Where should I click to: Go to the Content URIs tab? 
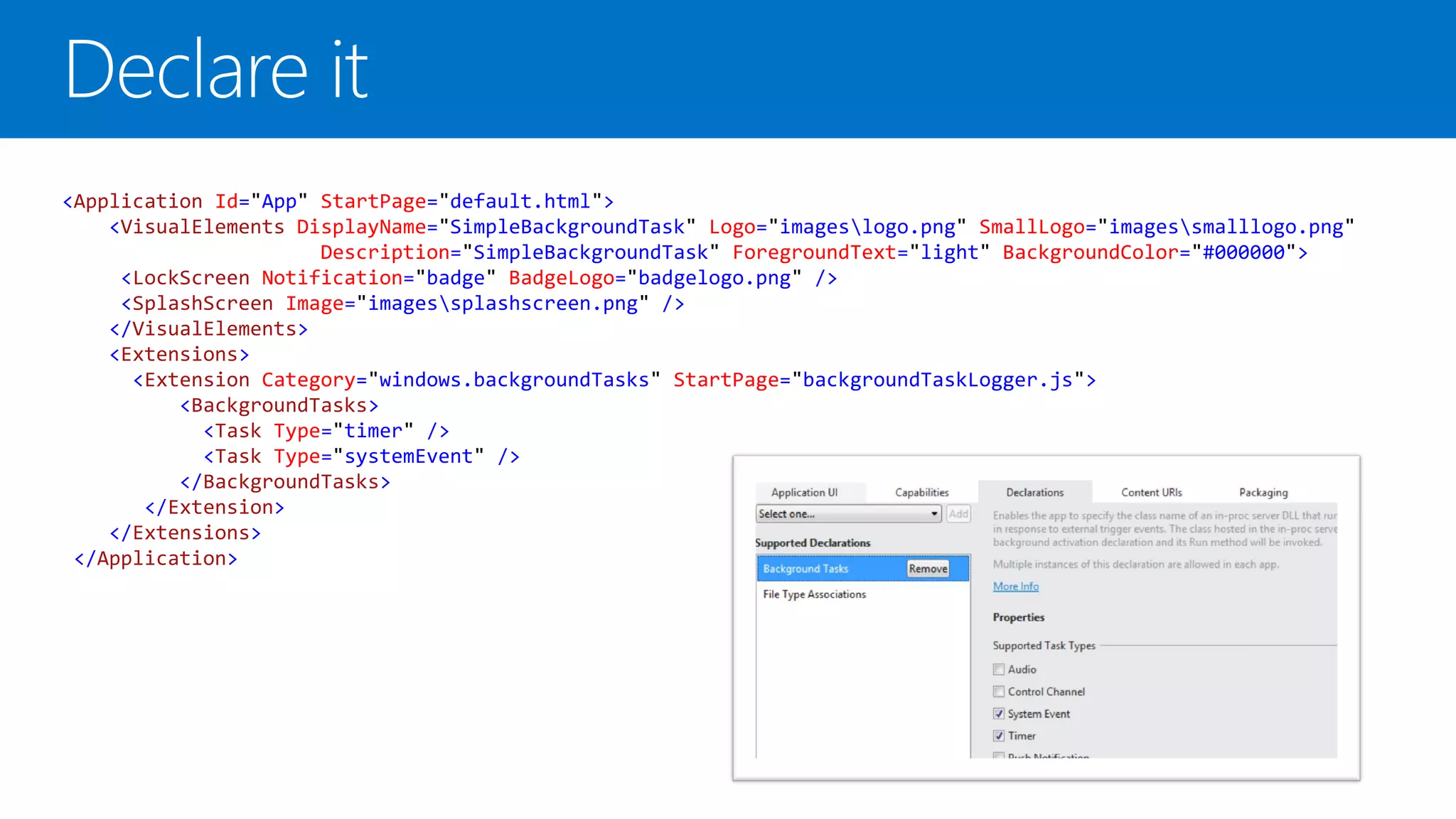[1151, 492]
